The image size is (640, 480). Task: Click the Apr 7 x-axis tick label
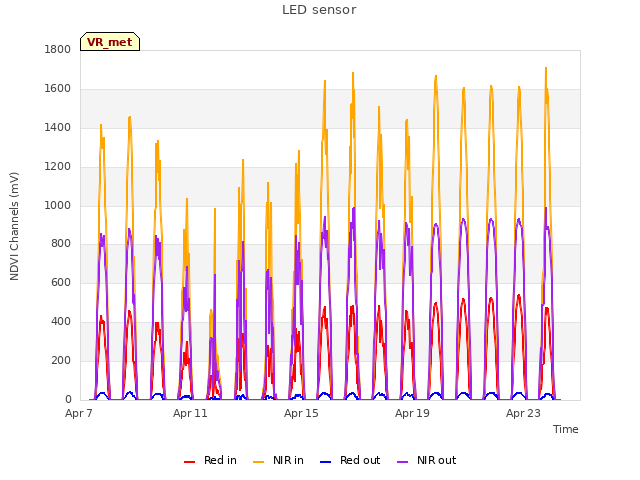coord(79,413)
